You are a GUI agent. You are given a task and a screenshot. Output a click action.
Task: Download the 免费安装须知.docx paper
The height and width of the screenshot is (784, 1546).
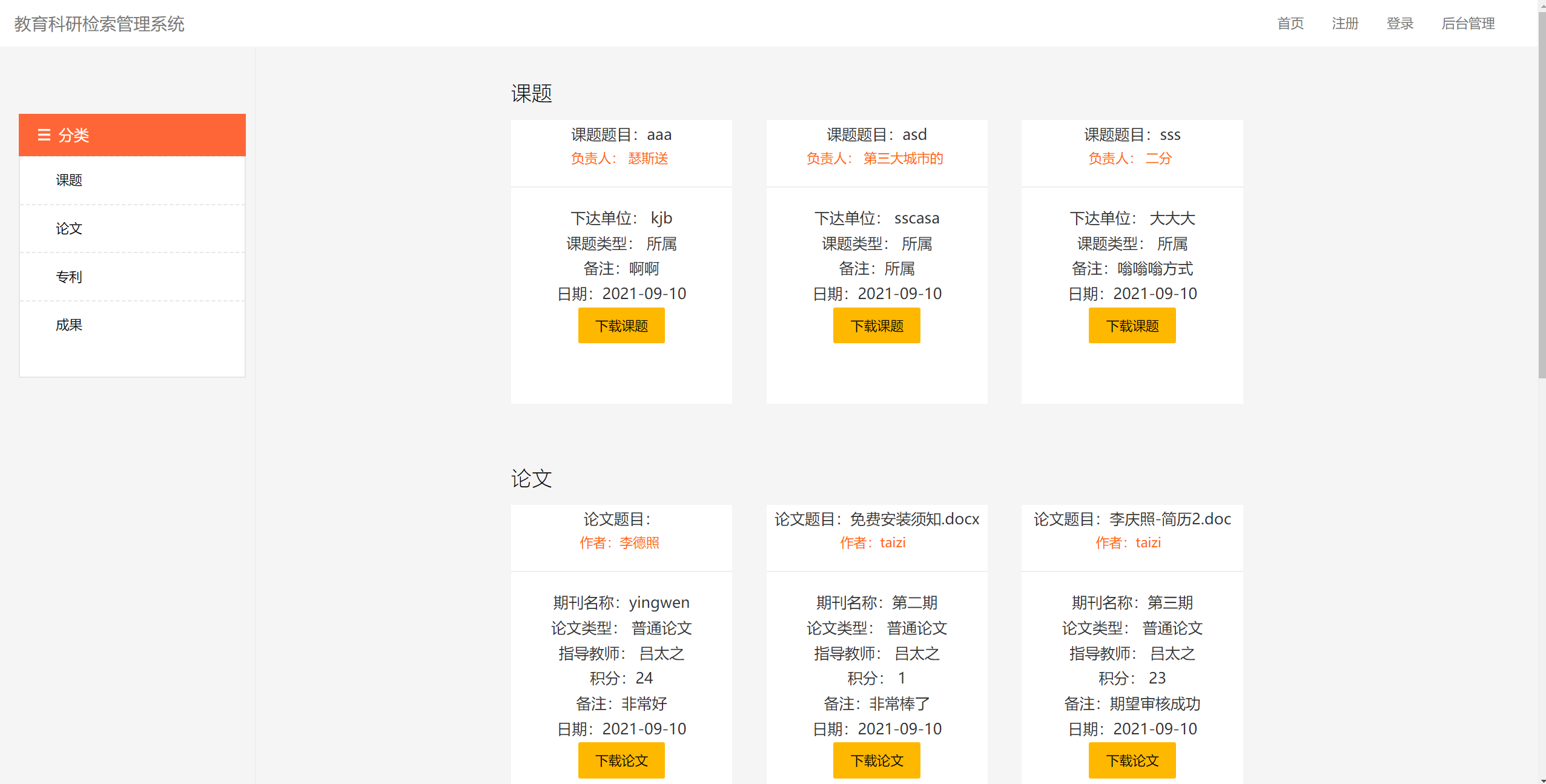(x=876, y=760)
